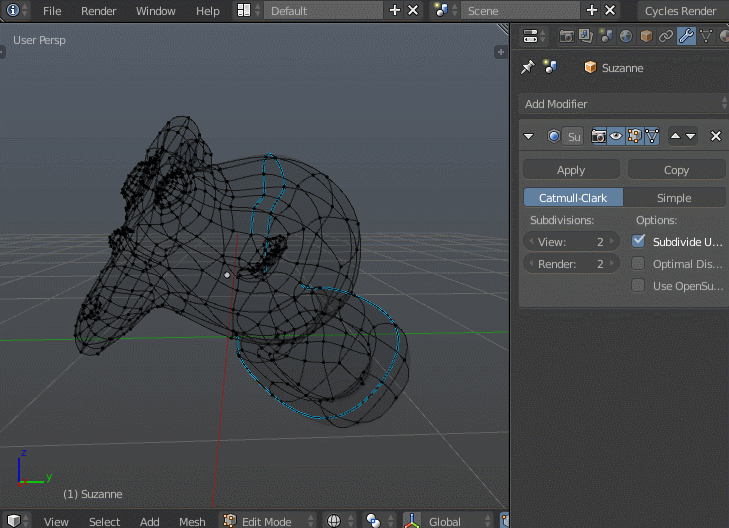Delete the current scene
The height and width of the screenshot is (528, 729).
(610, 10)
